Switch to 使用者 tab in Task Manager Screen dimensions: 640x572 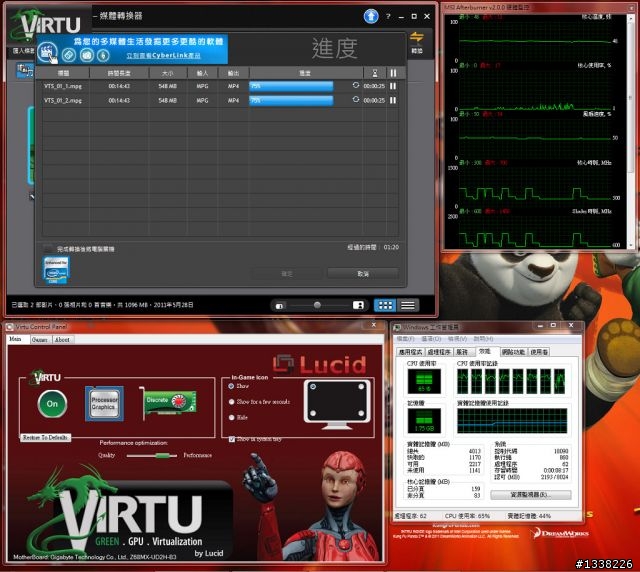(x=539, y=352)
